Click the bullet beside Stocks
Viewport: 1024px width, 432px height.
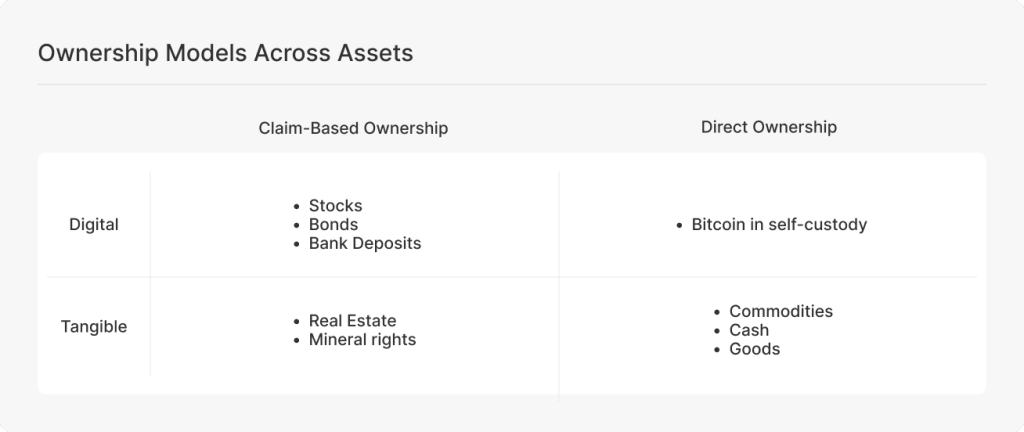(296, 207)
